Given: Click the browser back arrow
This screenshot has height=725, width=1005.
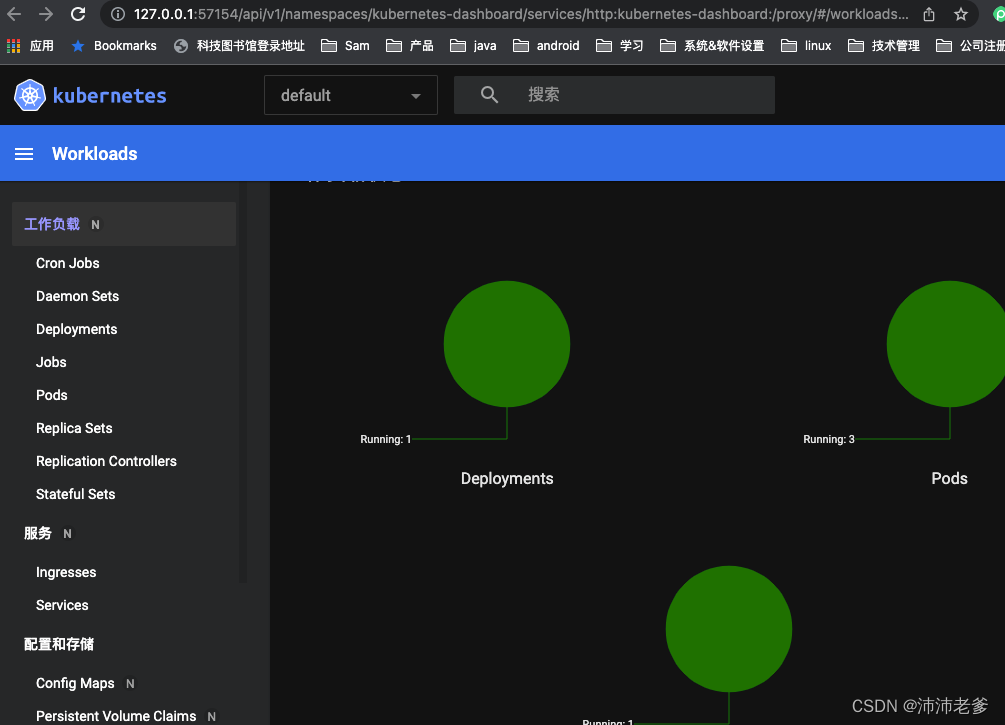Looking at the screenshot, I should click(15, 15).
